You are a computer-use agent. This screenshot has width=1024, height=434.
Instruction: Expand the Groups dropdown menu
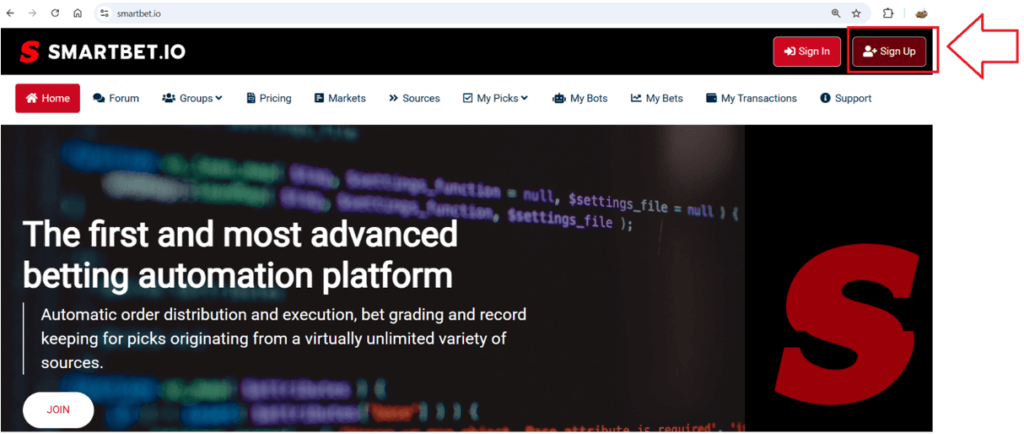click(x=192, y=98)
